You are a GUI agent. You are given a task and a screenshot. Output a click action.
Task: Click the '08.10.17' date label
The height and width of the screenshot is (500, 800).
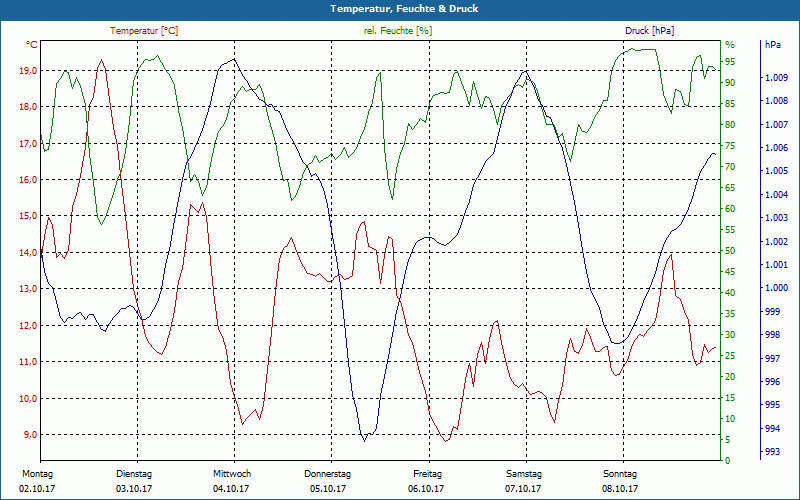tap(620, 489)
